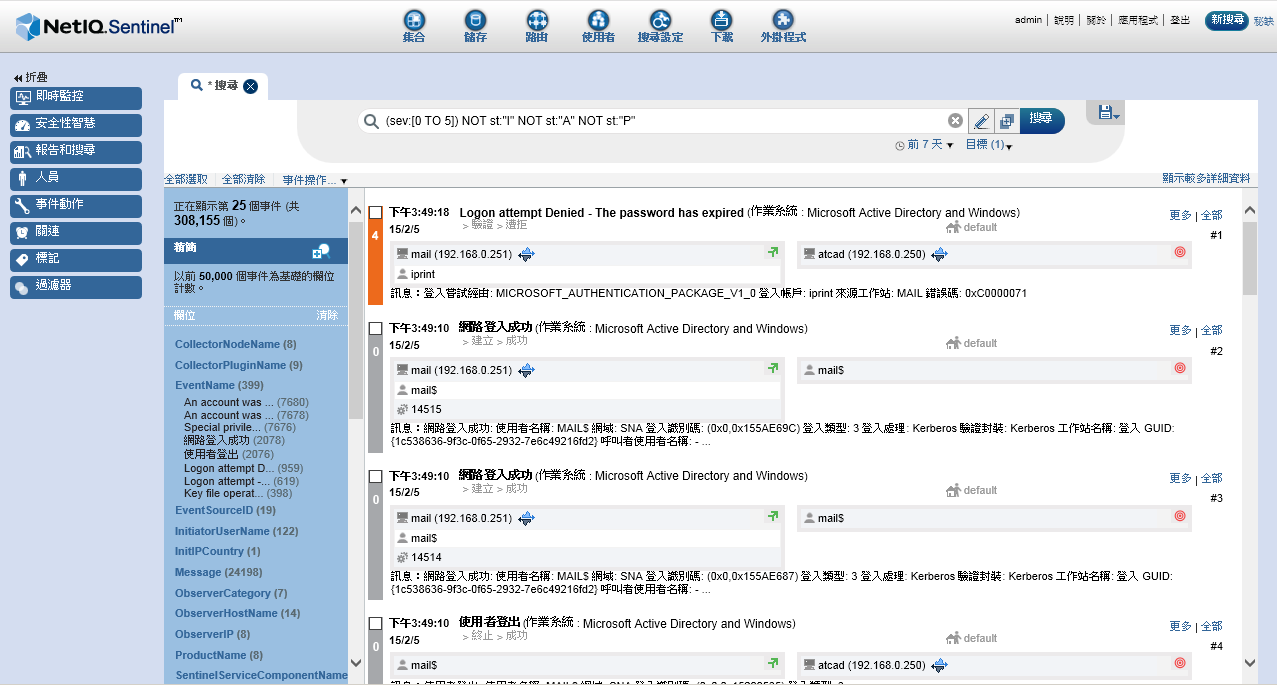Filter by 網路登入成功 (2078) event name
This screenshot has height=686, width=1277.
[x=234, y=440]
